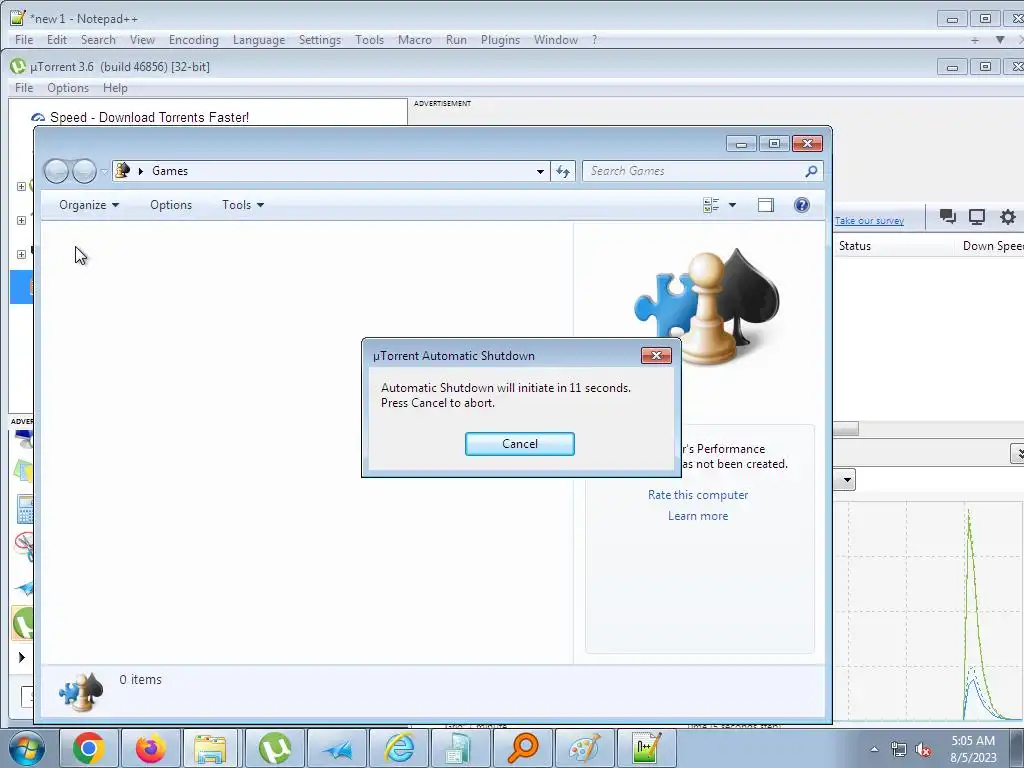Click the muted volume tray icon
Viewport: 1024px width, 768px height.
(x=923, y=750)
